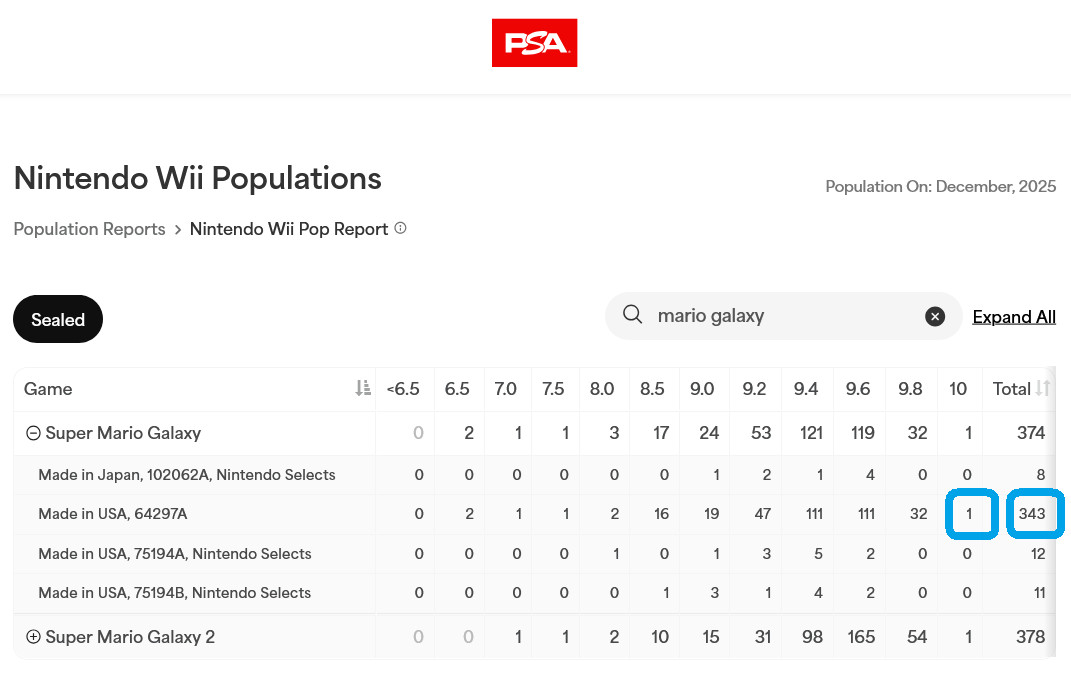Click the magnifying glass search icon

point(632,314)
